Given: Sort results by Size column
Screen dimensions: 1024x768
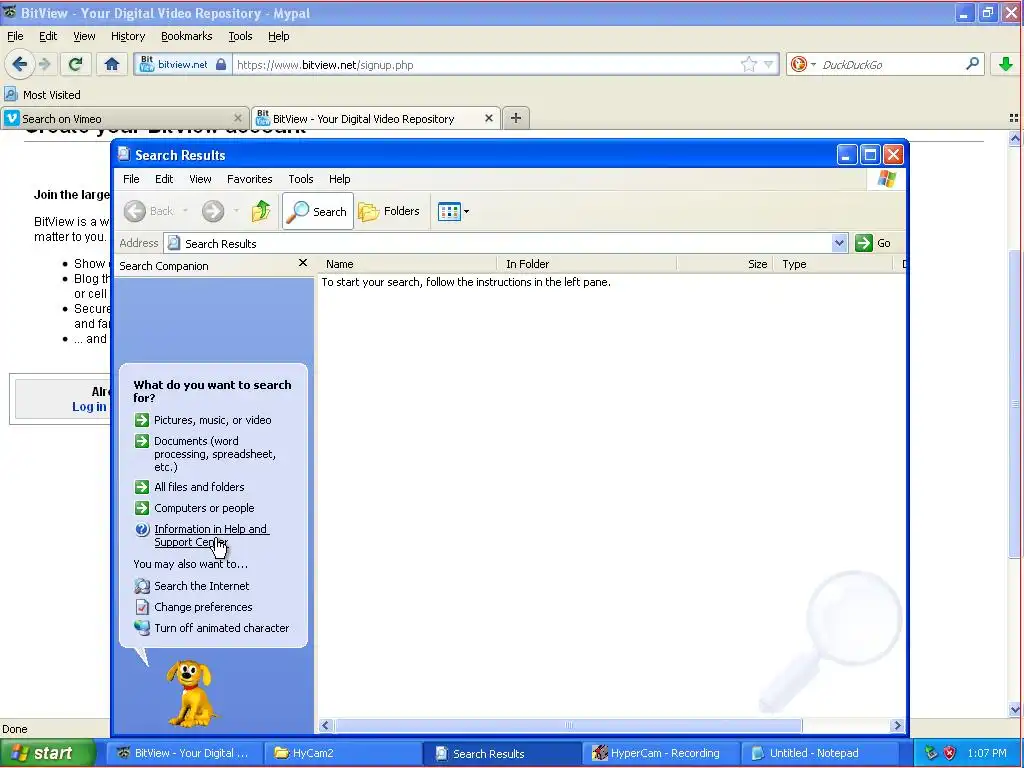Looking at the screenshot, I should [724, 264].
